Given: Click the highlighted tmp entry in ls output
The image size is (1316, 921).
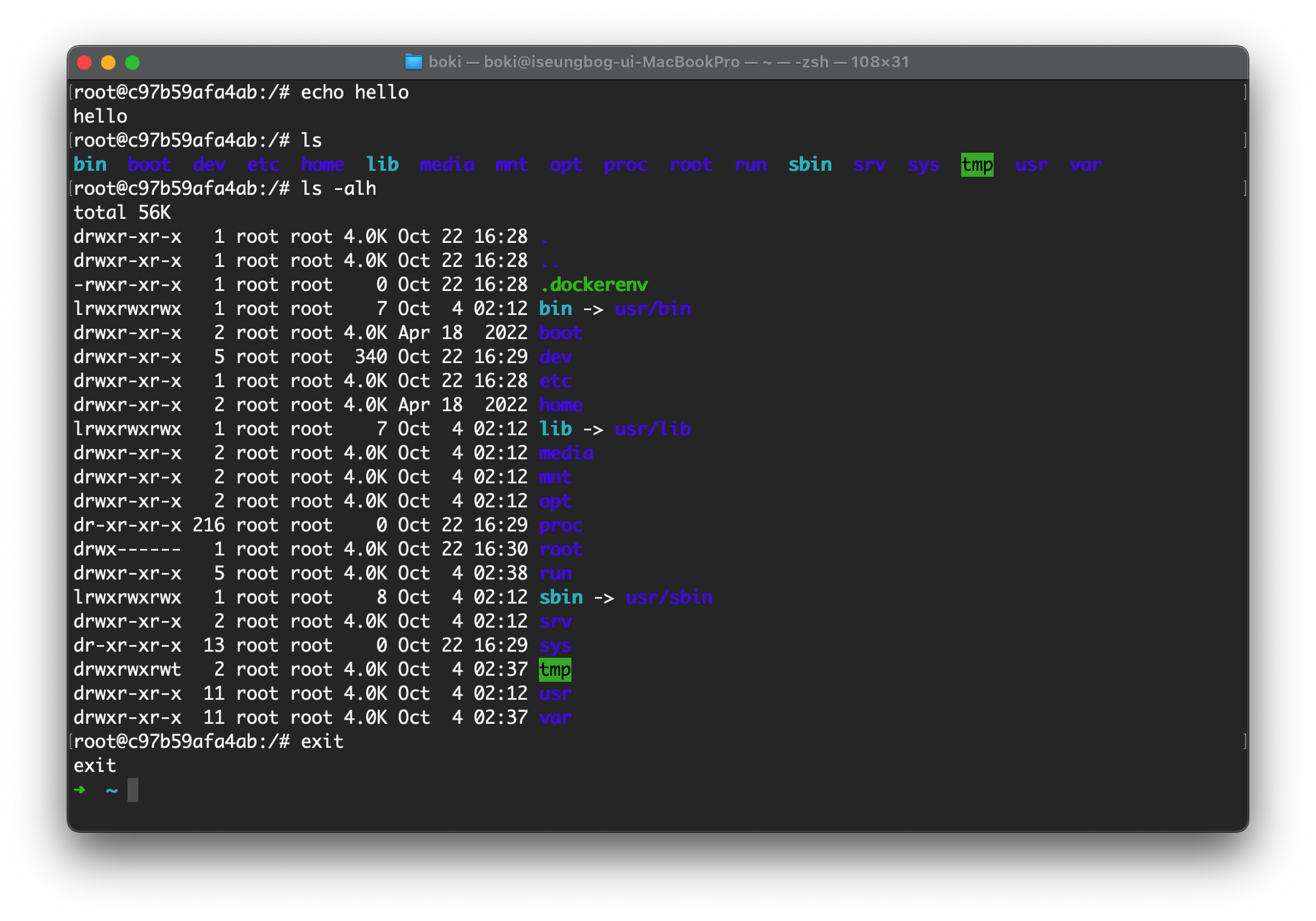Looking at the screenshot, I should (977, 165).
